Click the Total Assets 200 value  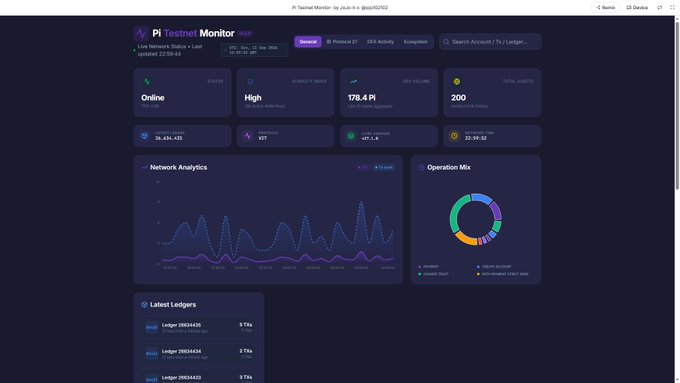tap(458, 98)
